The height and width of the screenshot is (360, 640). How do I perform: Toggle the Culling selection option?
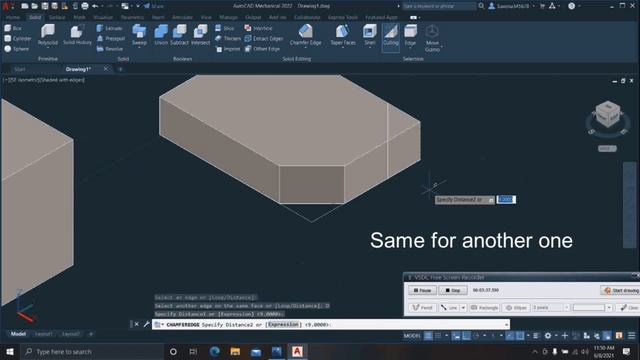tap(391, 37)
